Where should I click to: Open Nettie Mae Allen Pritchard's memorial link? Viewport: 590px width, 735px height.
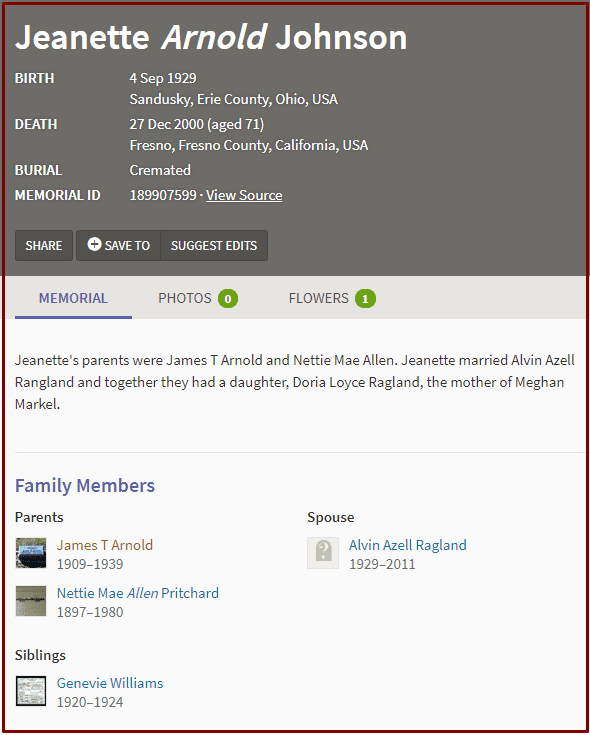pyautogui.click(x=138, y=593)
